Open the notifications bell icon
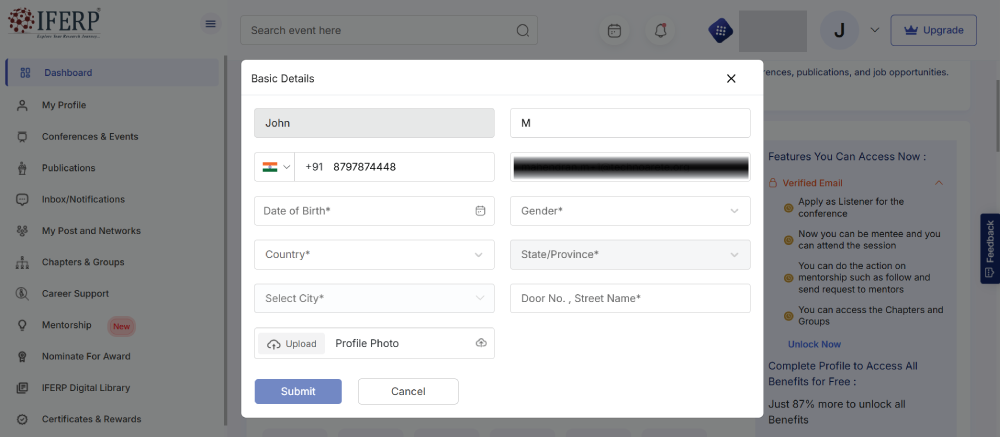1000x437 pixels. point(660,31)
